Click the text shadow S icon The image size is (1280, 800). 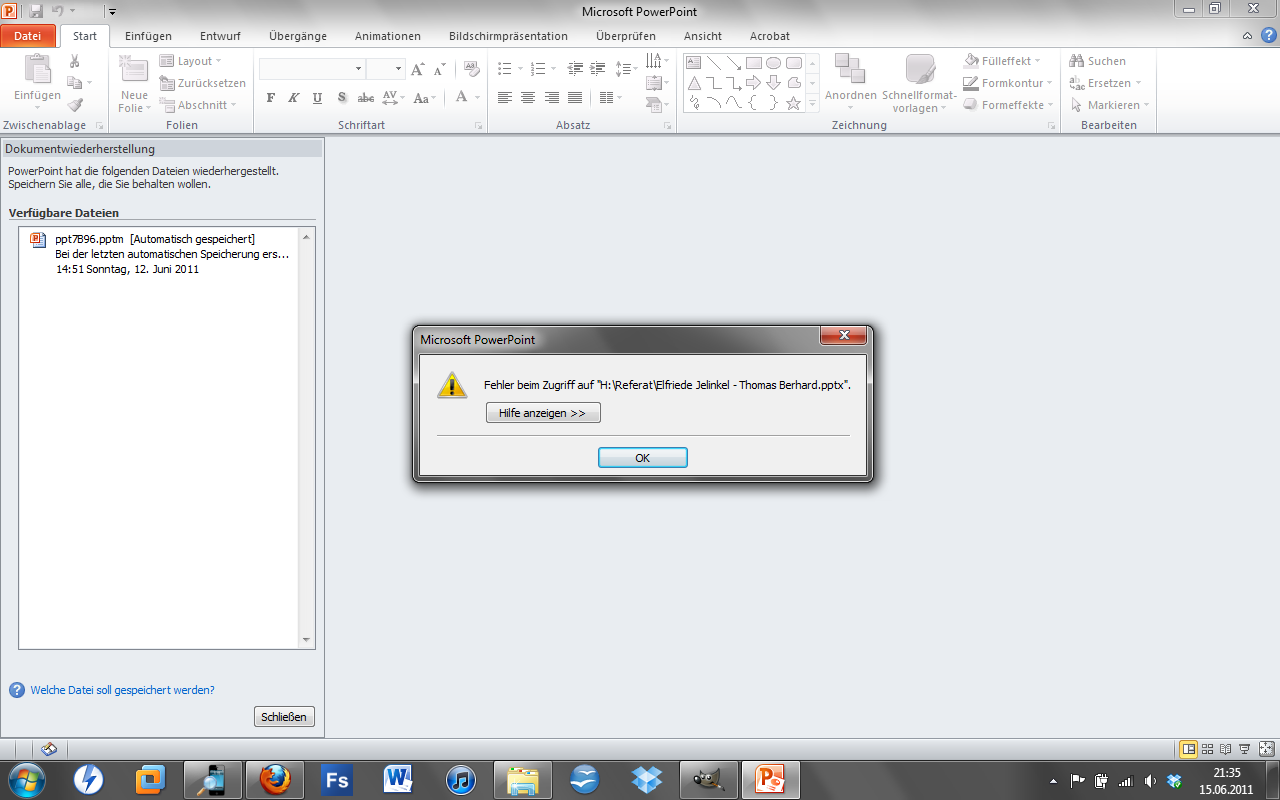pos(342,98)
